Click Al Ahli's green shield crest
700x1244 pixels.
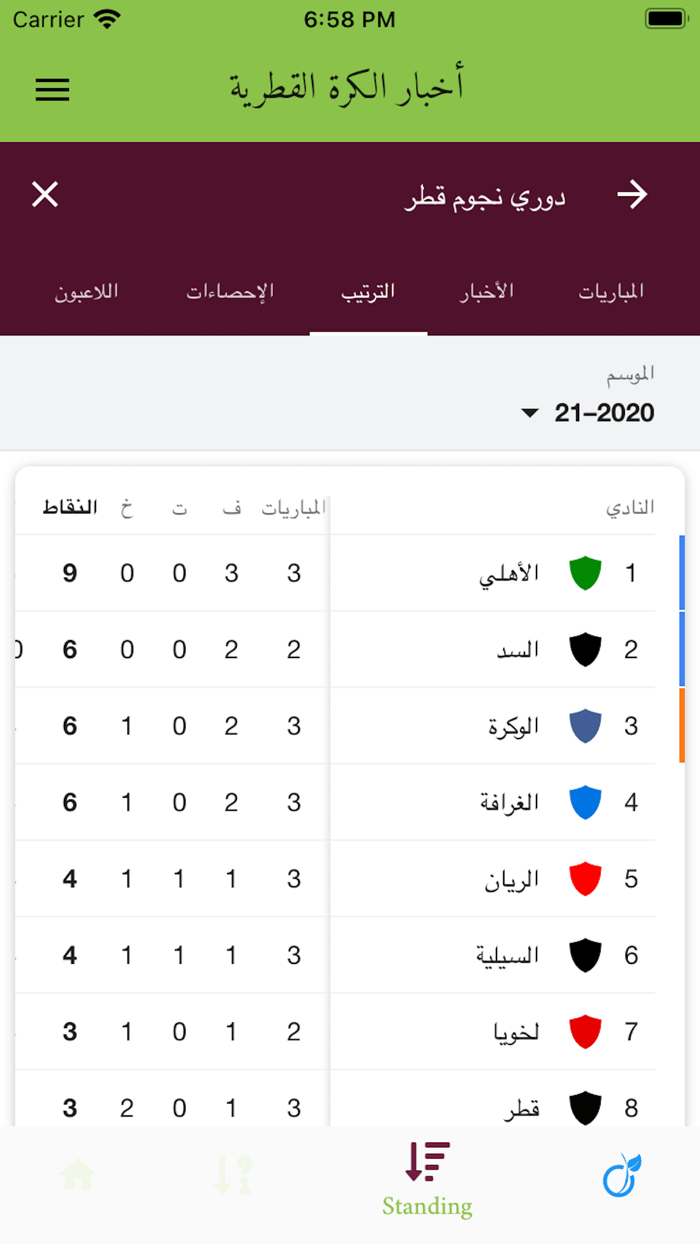[585, 573]
